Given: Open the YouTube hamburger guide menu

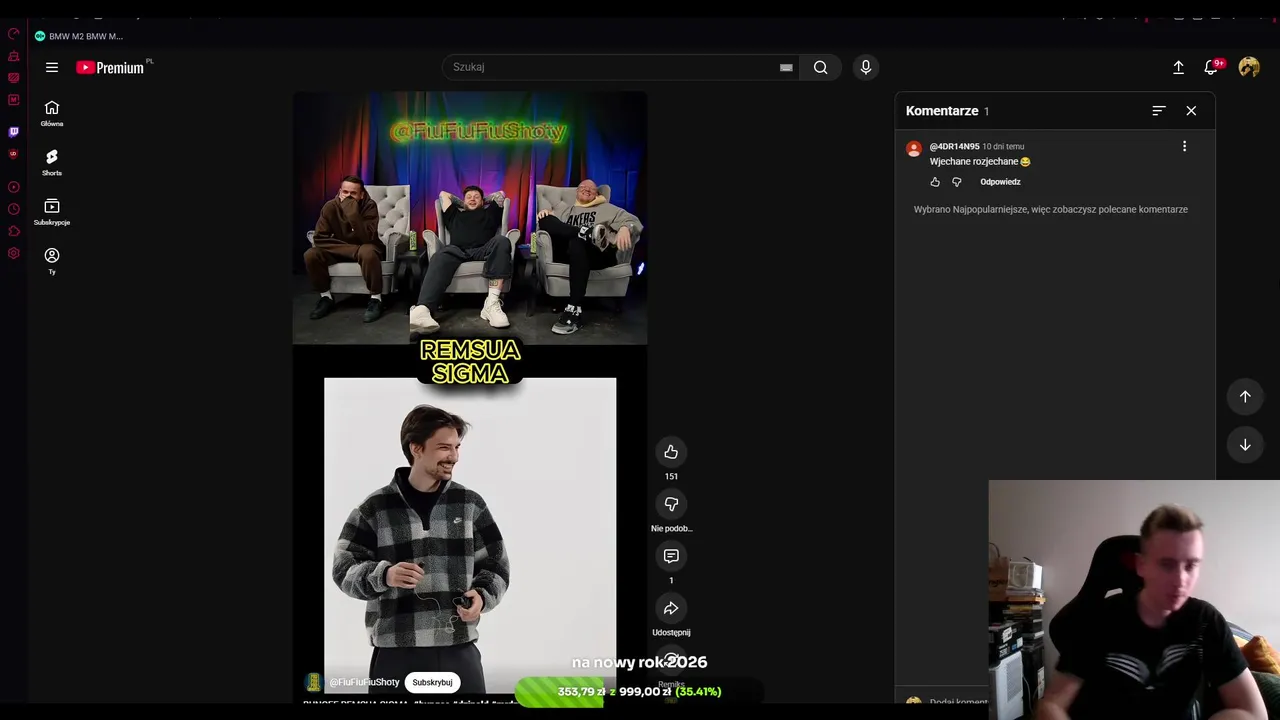Looking at the screenshot, I should pyautogui.click(x=52, y=67).
